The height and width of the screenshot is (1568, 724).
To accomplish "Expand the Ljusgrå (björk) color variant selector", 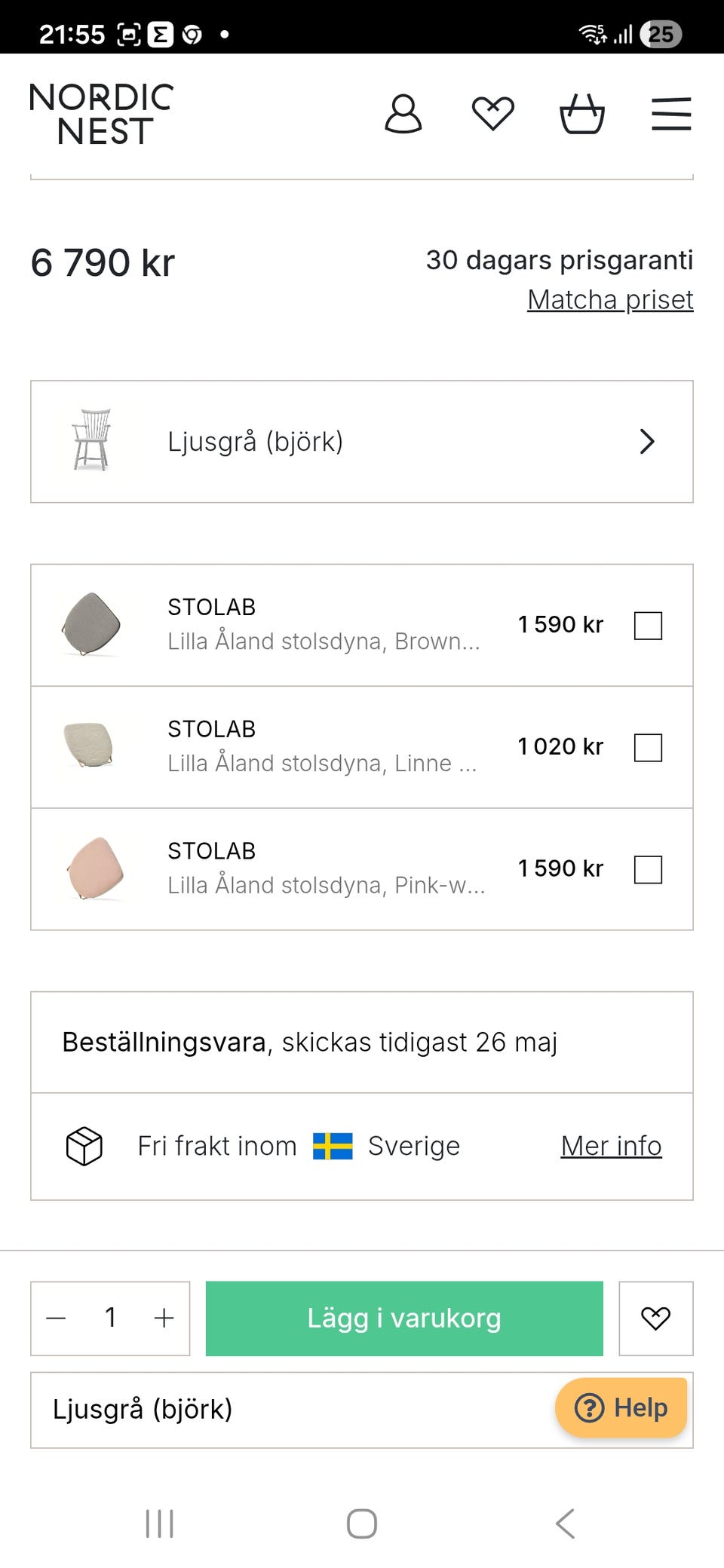I will (360, 442).
